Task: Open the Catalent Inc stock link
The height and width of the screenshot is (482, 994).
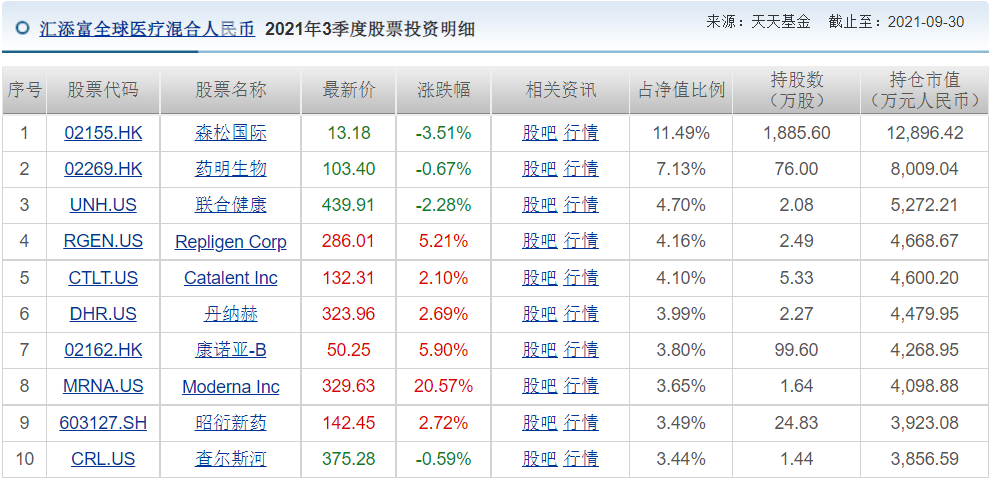Action: pyautogui.click(x=230, y=278)
